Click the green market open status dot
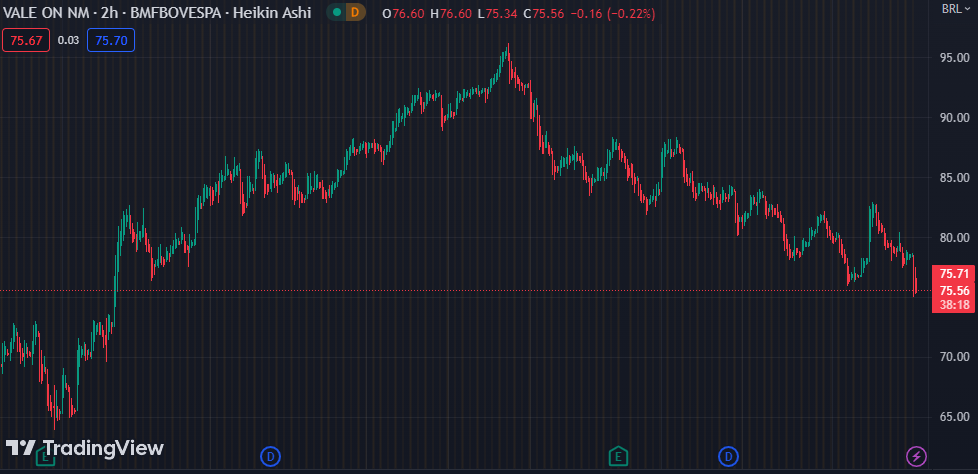This screenshot has height=474, width=978. pos(337,12)
